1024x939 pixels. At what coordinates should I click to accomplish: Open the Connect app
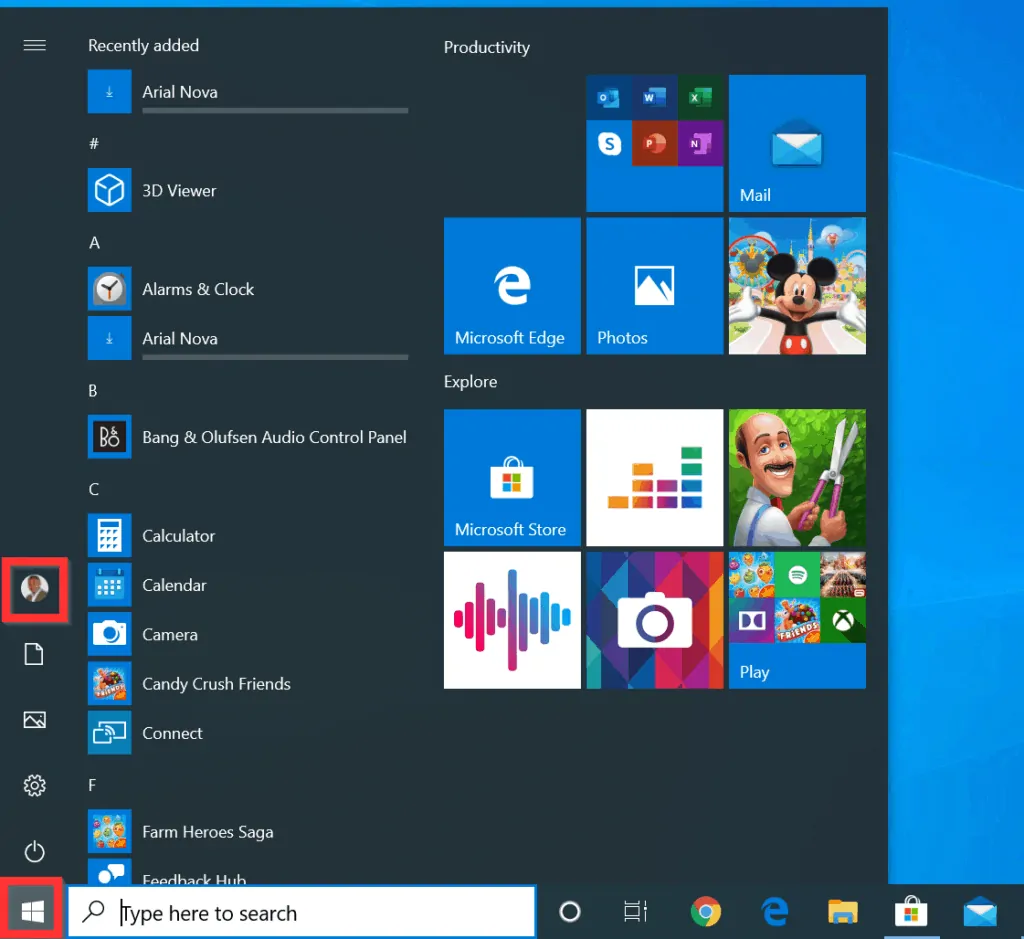(x=172, y=733)
